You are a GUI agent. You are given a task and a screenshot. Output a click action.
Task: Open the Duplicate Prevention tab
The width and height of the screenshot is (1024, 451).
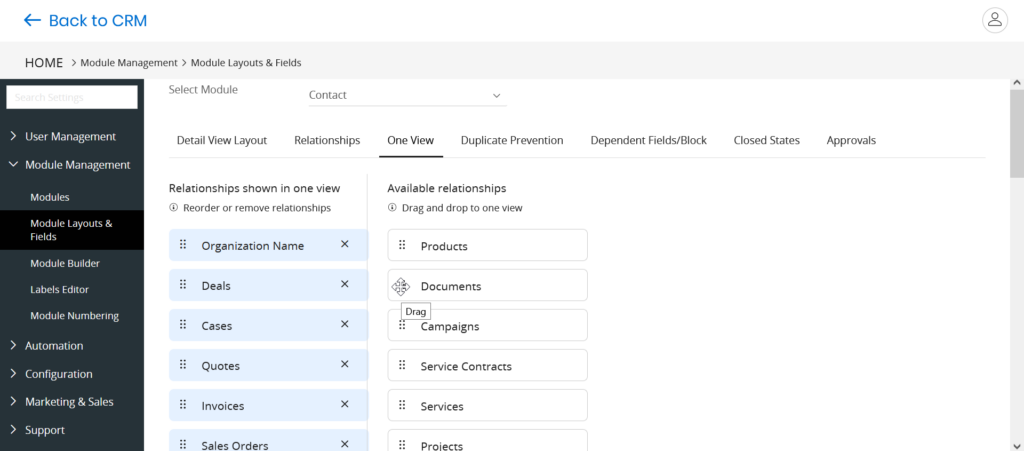point(512,140)
